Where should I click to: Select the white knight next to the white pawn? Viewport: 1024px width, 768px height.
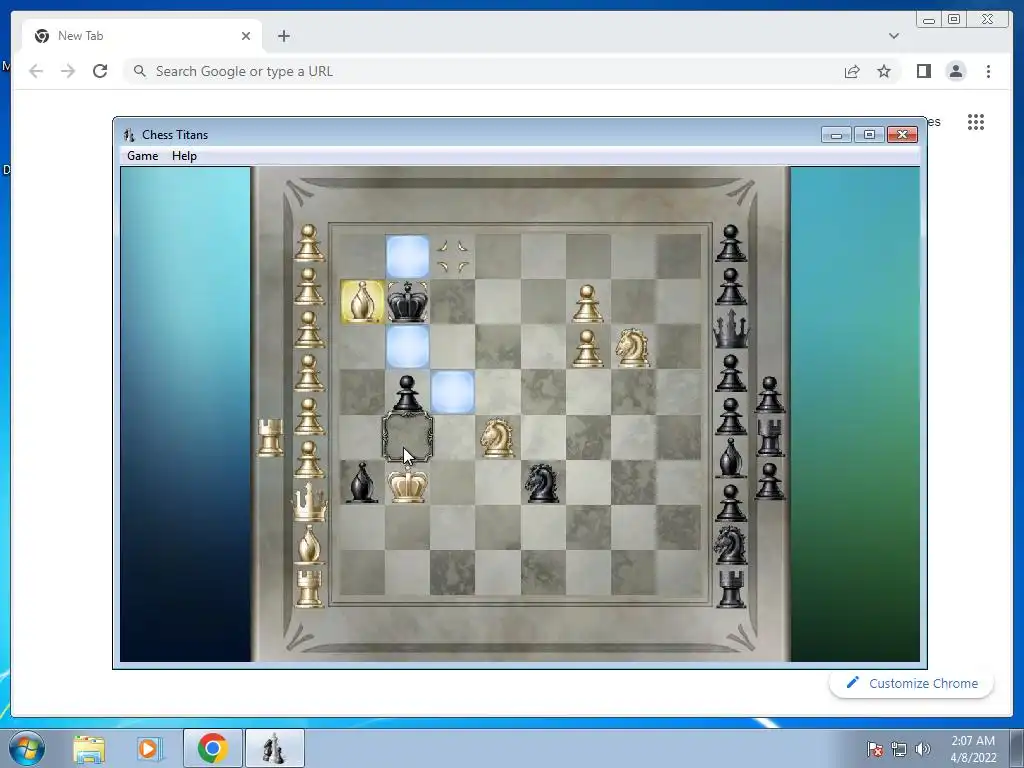click(x=632, y=347)
